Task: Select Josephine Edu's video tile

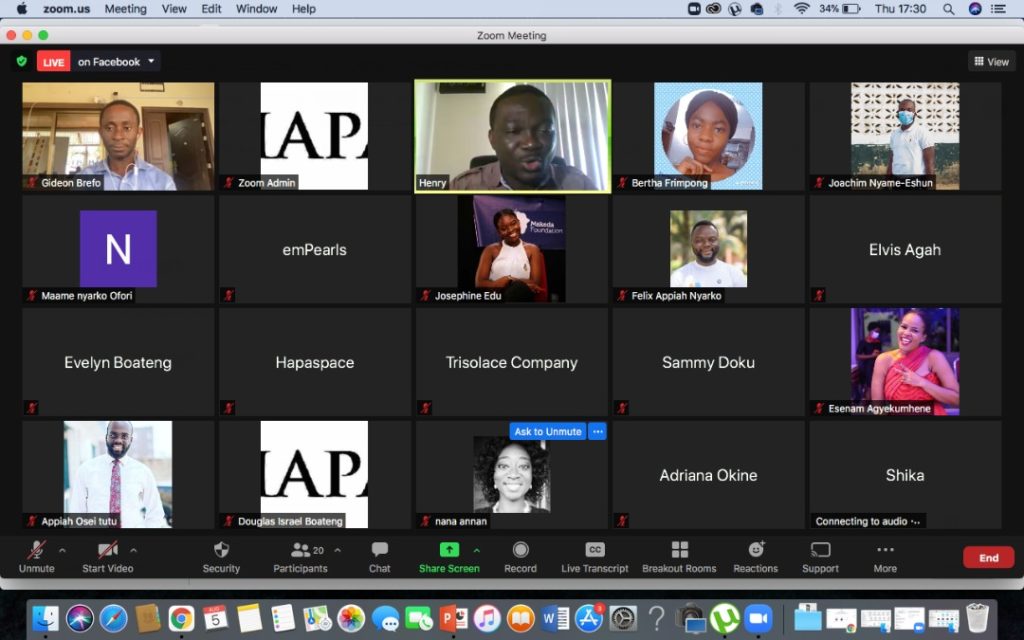Action: point(512,249)
